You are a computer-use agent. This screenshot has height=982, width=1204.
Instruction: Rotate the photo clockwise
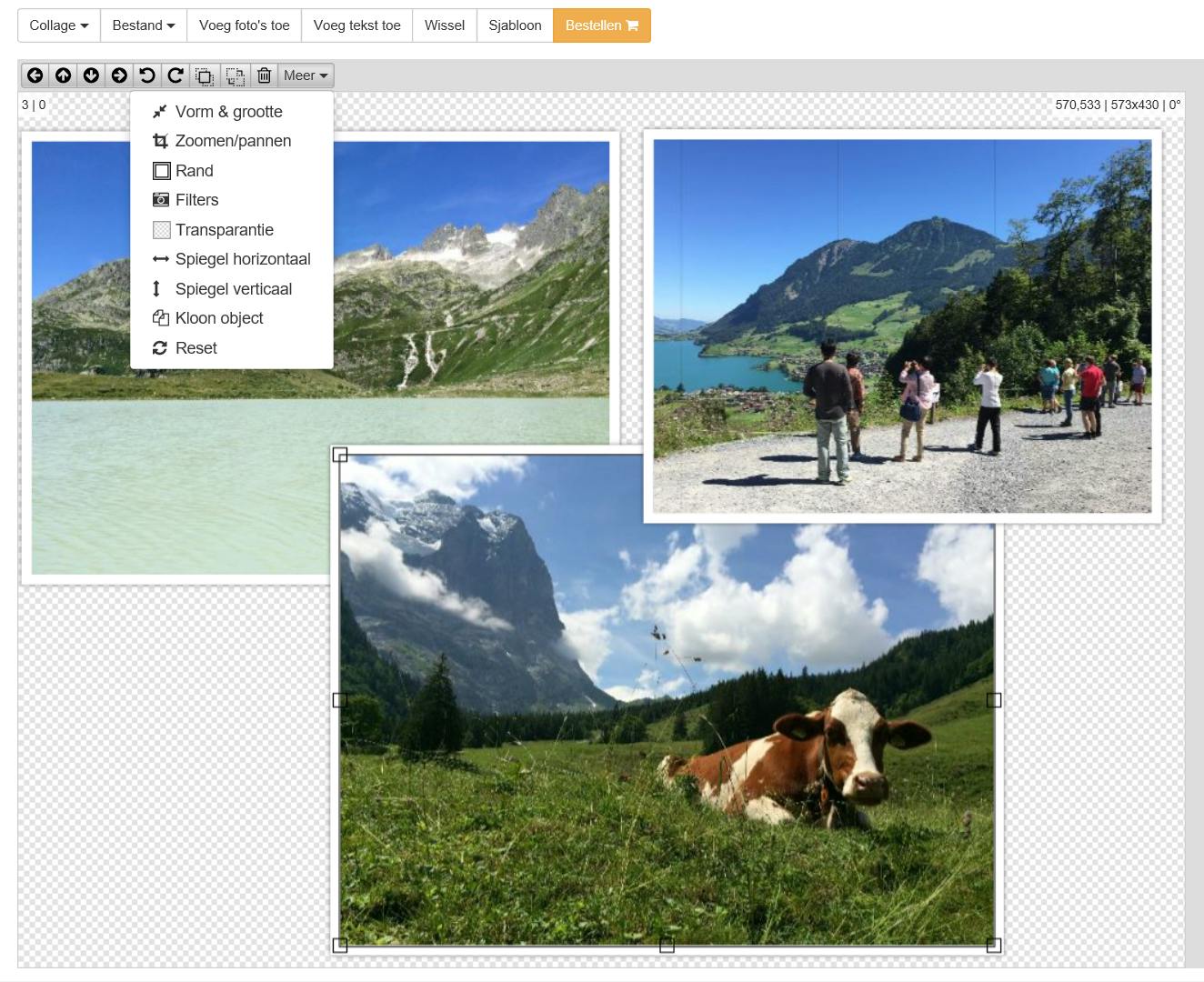click(x=176, y=75)
